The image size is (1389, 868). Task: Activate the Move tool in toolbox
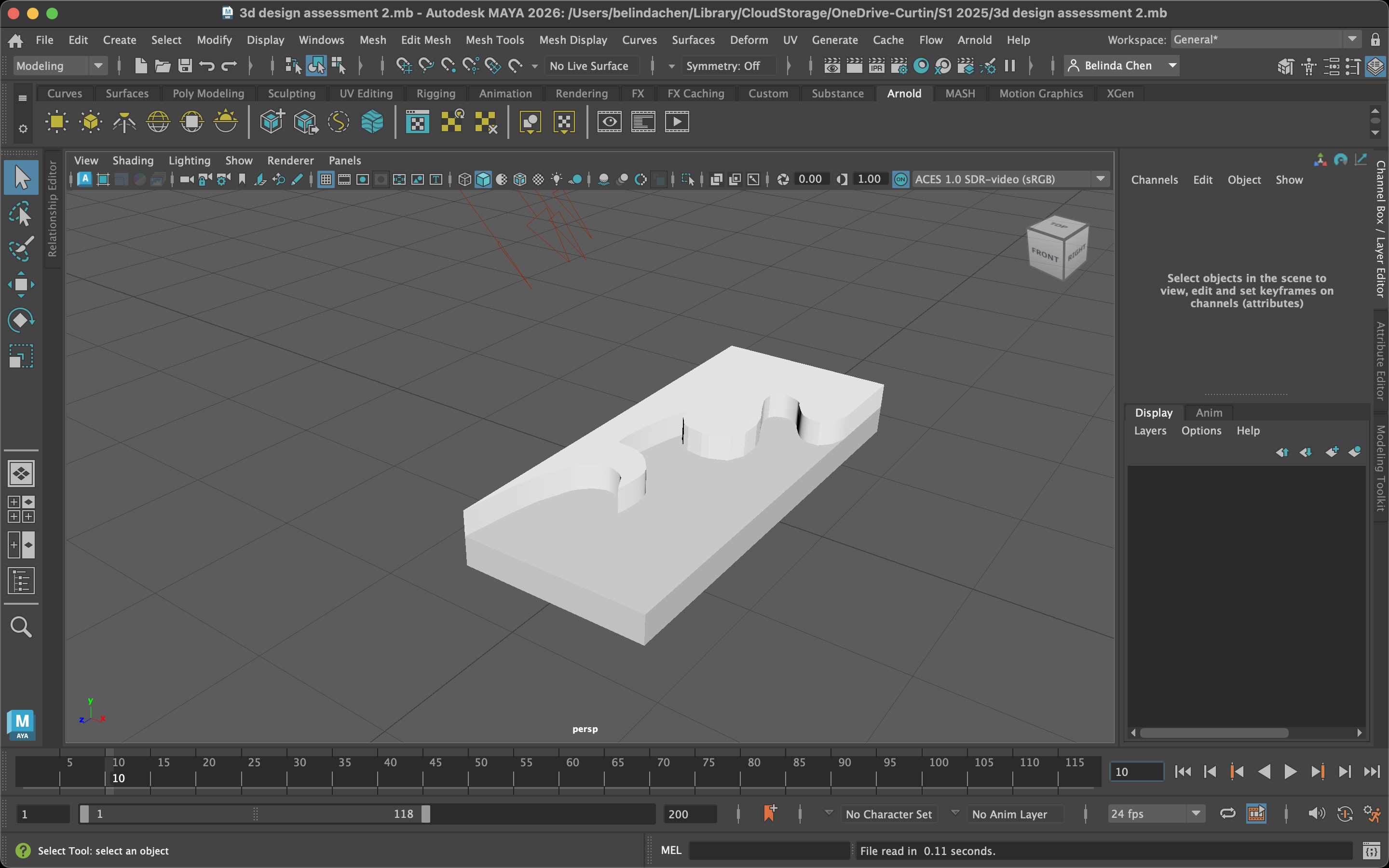click(x=21, y=285)
